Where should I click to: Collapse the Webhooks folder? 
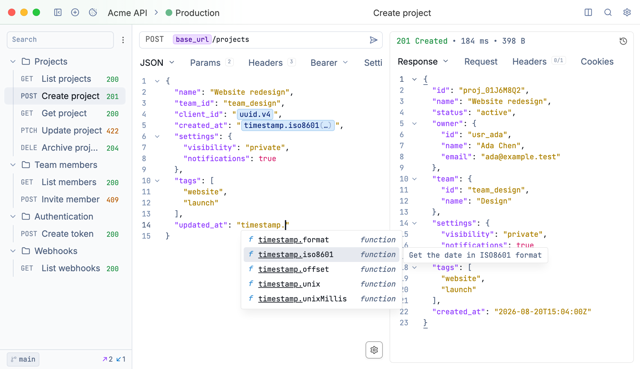(x=13, y=251)
